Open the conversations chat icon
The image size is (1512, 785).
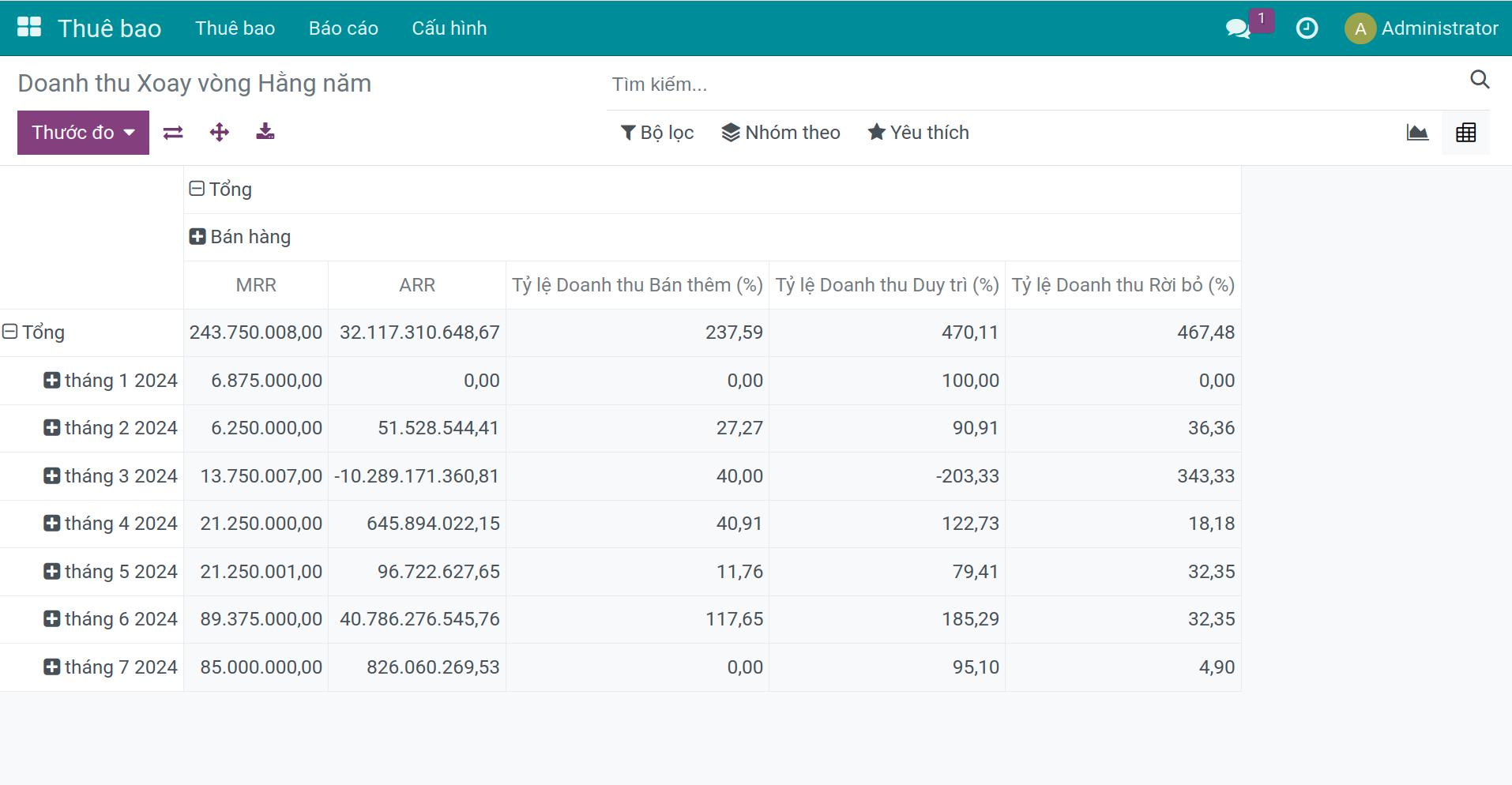point(1237,29)
